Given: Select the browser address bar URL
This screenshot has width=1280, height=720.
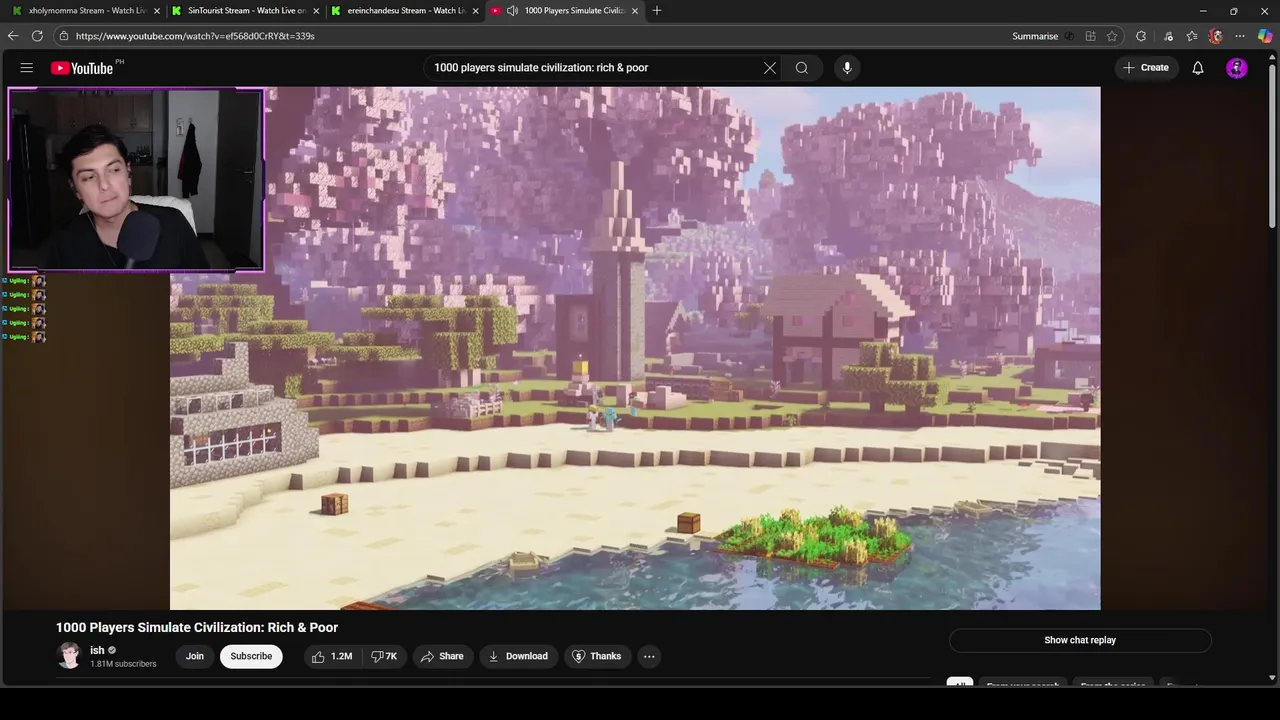Looking at the screenshot, I should (195, 36).
